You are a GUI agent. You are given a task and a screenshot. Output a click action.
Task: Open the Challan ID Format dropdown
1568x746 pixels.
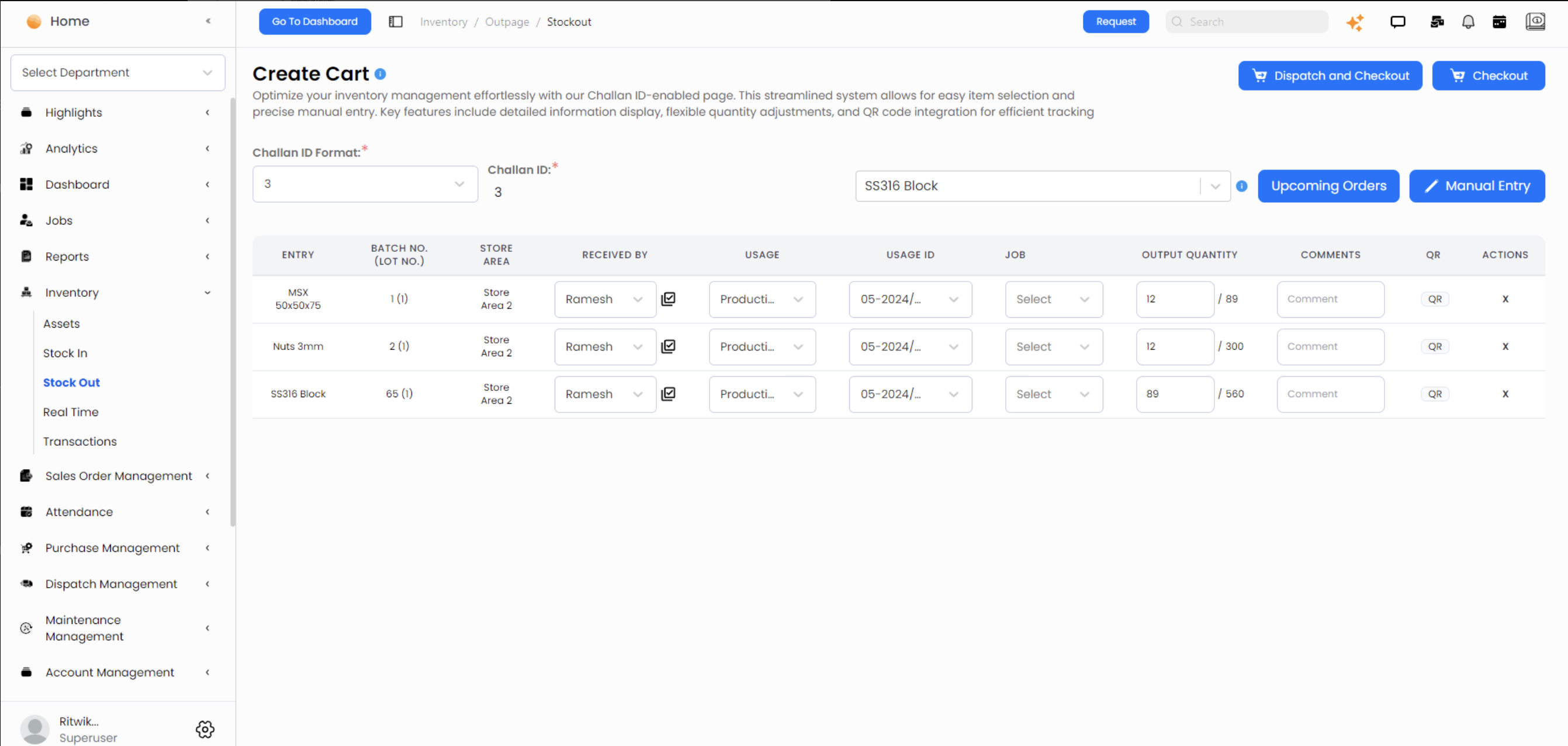point(365,184)
